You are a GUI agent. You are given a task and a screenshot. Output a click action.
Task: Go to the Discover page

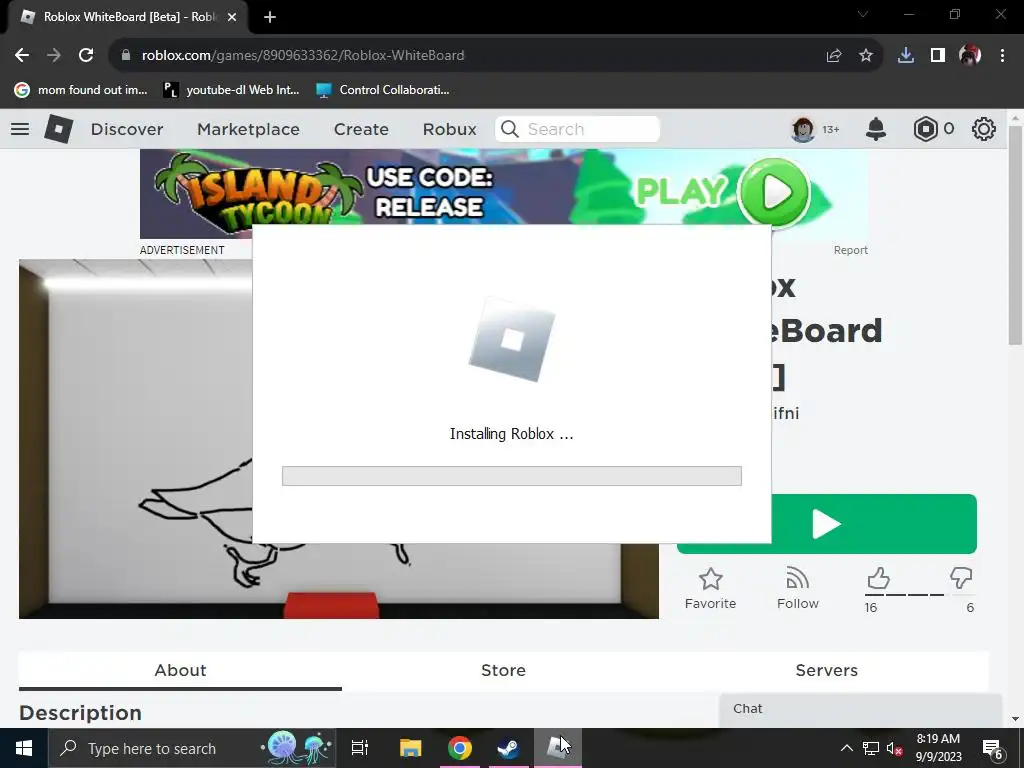pos(127,129)
